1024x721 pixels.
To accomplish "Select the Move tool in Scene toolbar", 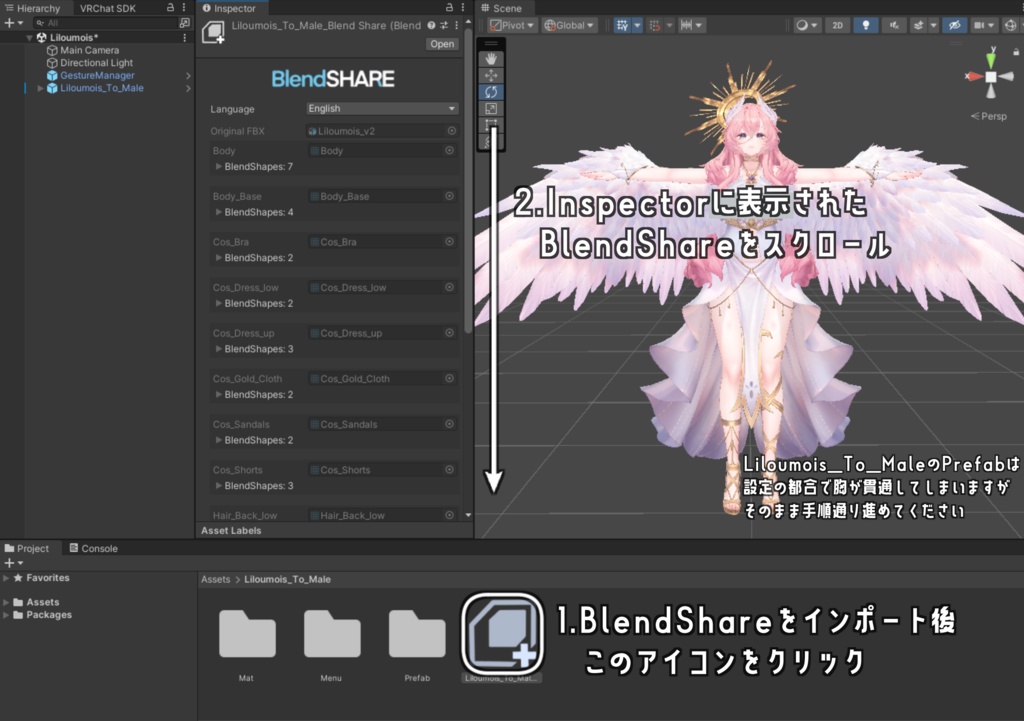I will (491, 75).
